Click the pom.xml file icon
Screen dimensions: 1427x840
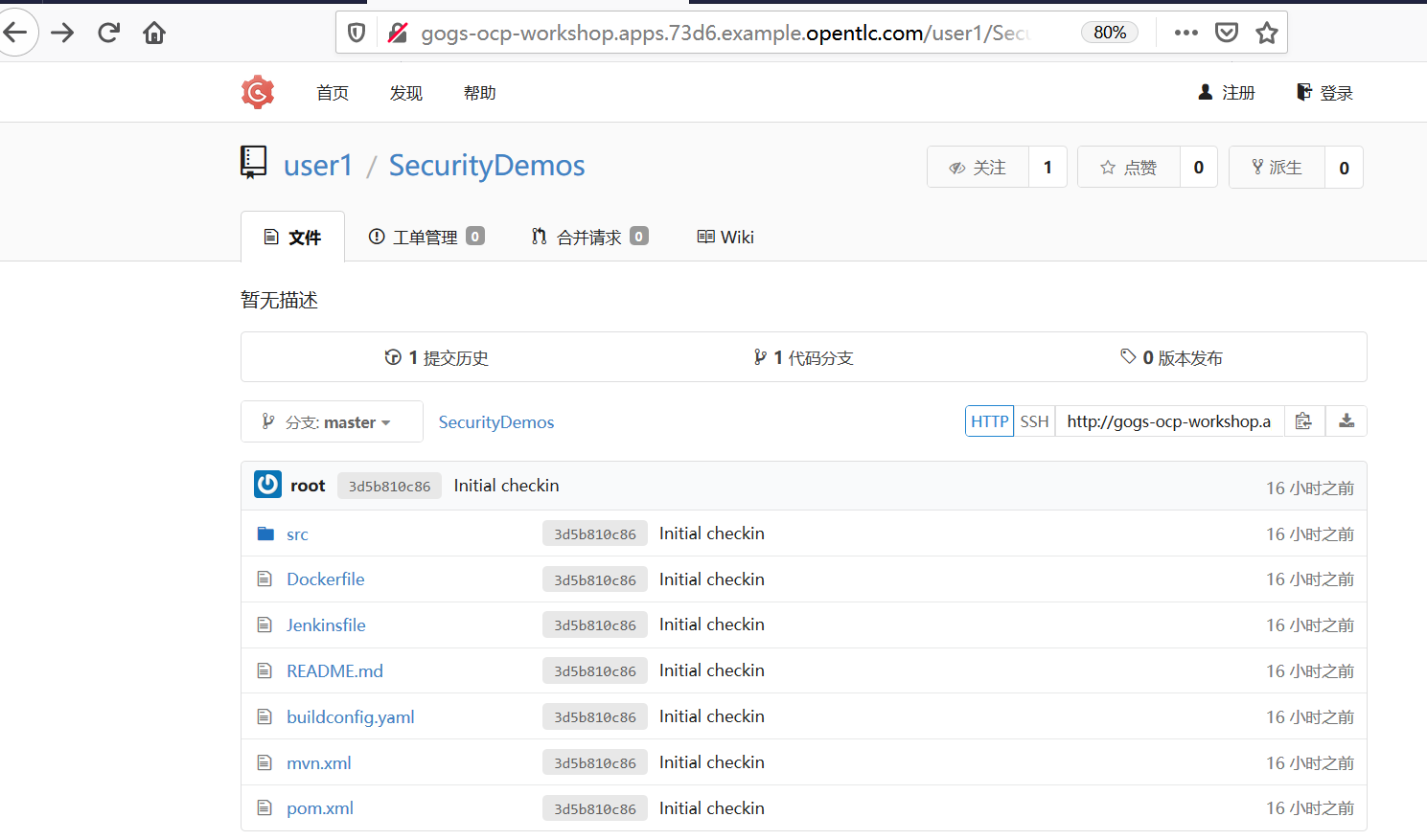coord(265,807)
